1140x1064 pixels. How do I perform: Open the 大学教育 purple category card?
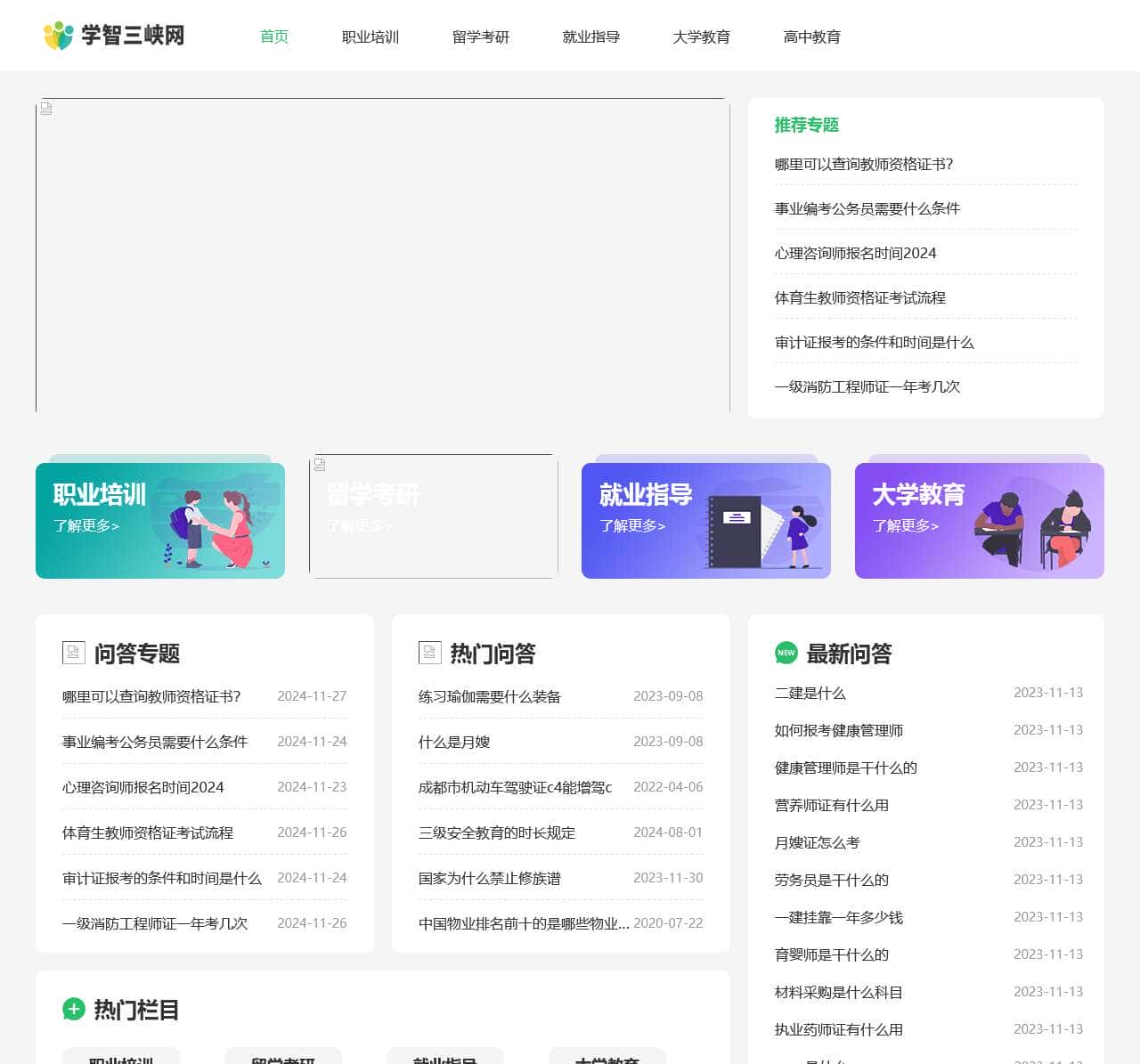(979, 521)
